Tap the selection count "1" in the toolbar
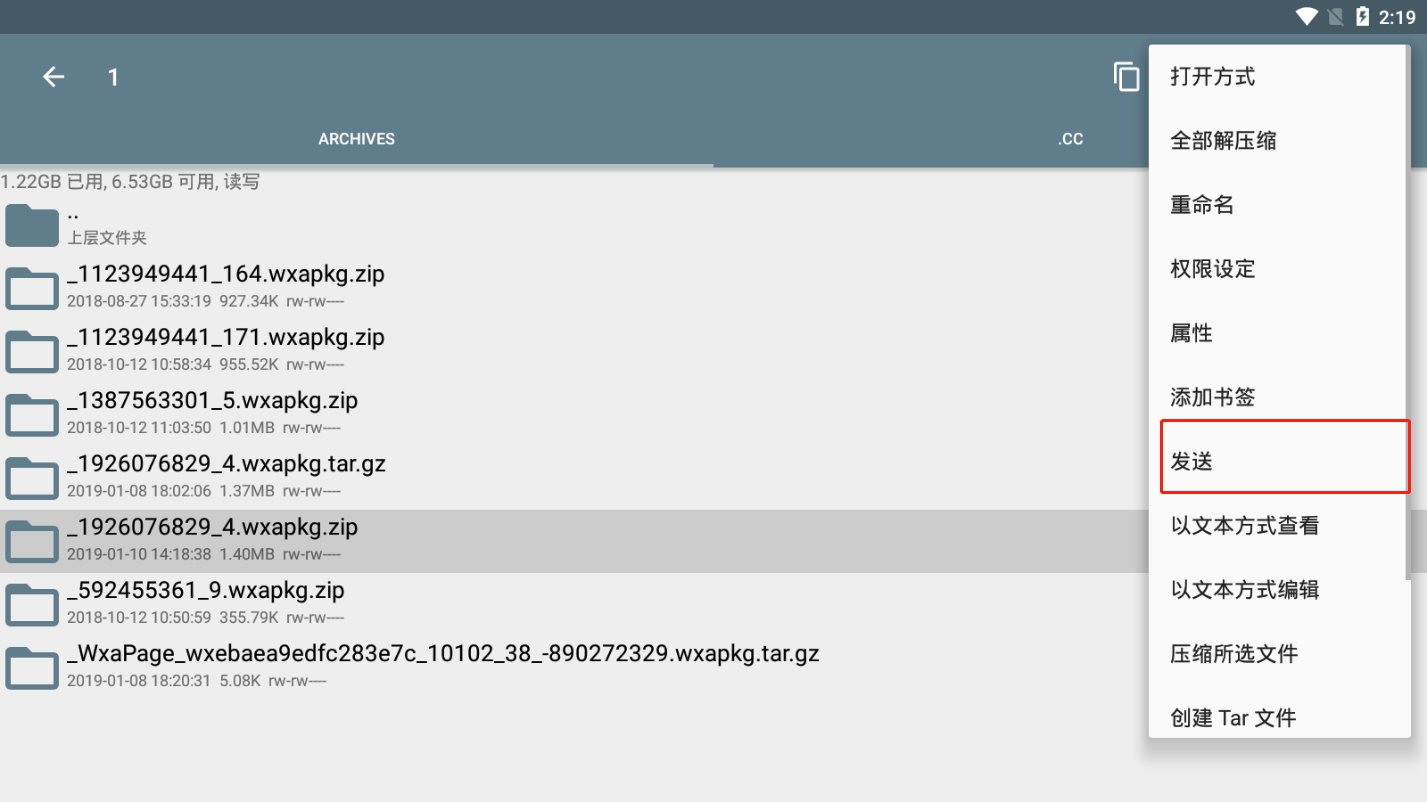The height and width of the screenshot is (802, 1427). point(113,77)
